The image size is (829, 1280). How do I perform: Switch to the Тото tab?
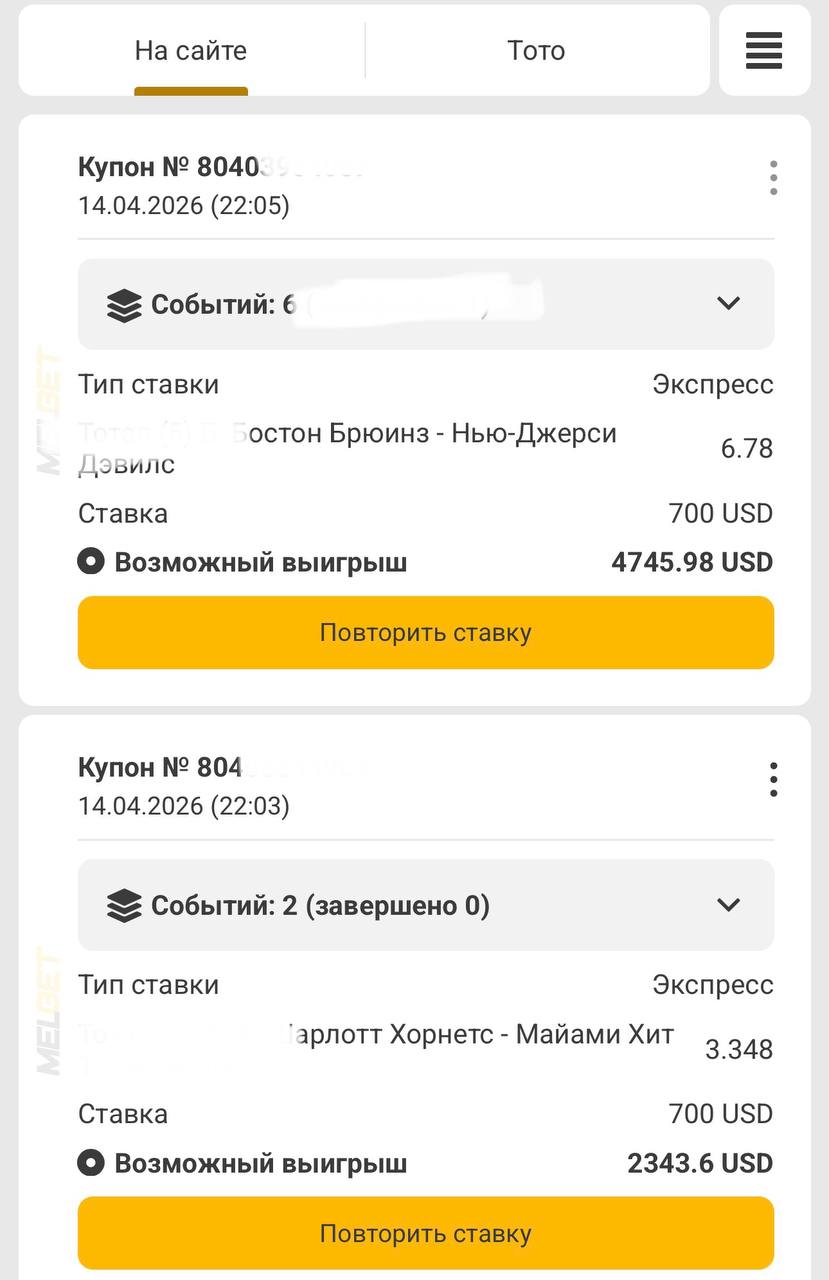click(536, 51)
